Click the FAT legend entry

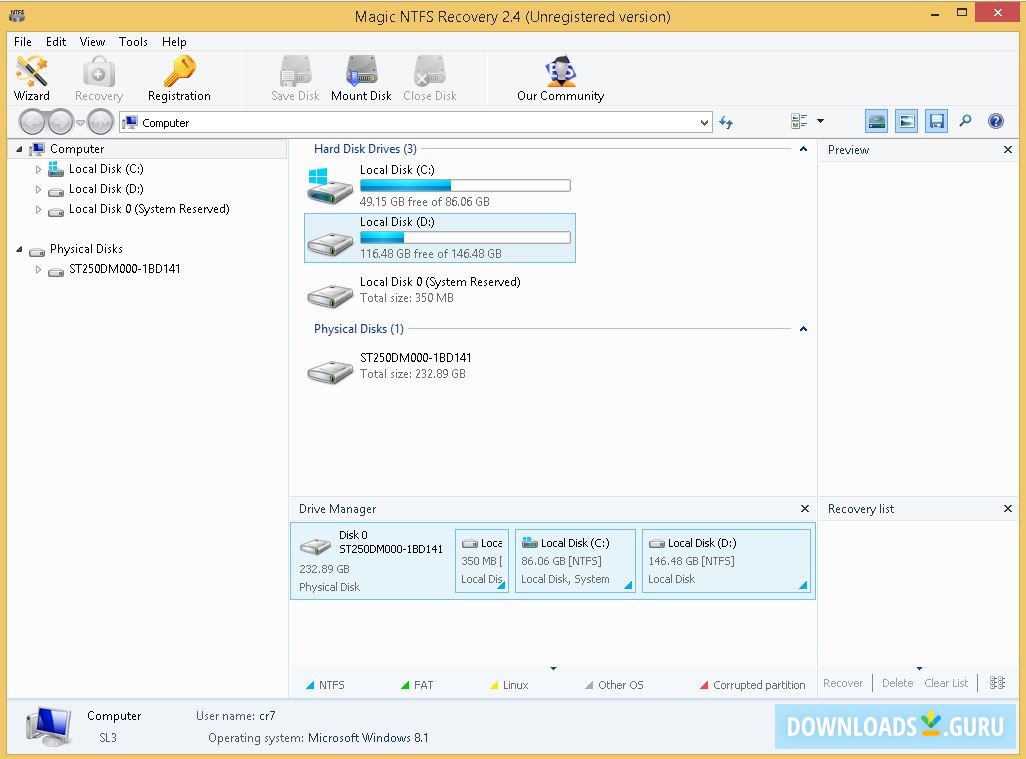pyautogui.click(x=417, y=685)
